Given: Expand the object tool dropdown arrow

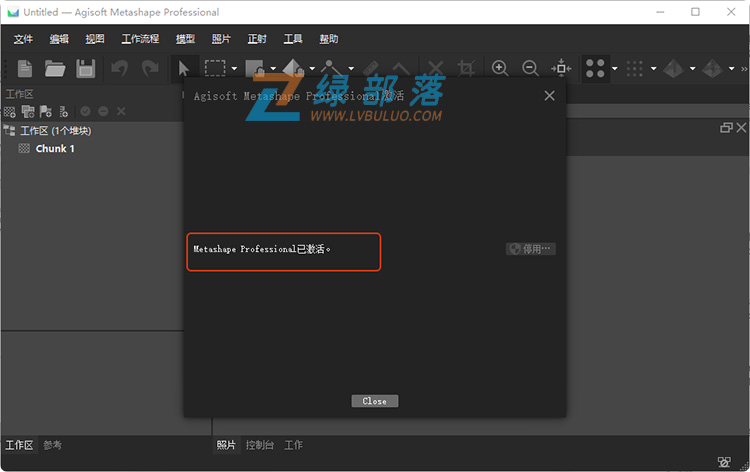Looking at the screenshot, I should tap(312, 68).
